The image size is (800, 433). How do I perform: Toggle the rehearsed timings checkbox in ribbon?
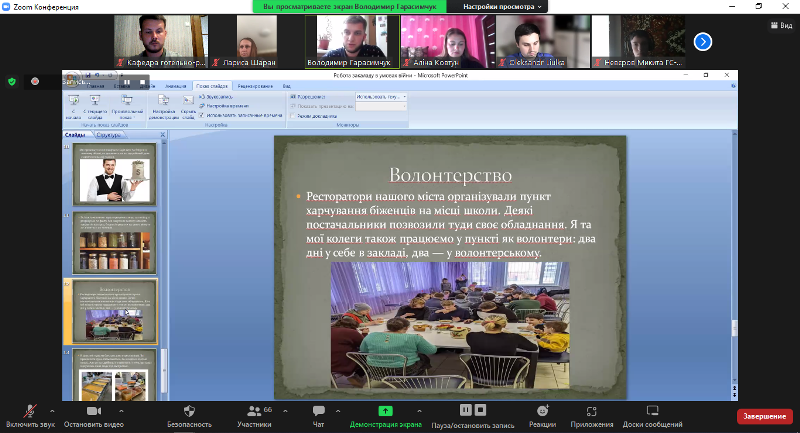[201, 114]
